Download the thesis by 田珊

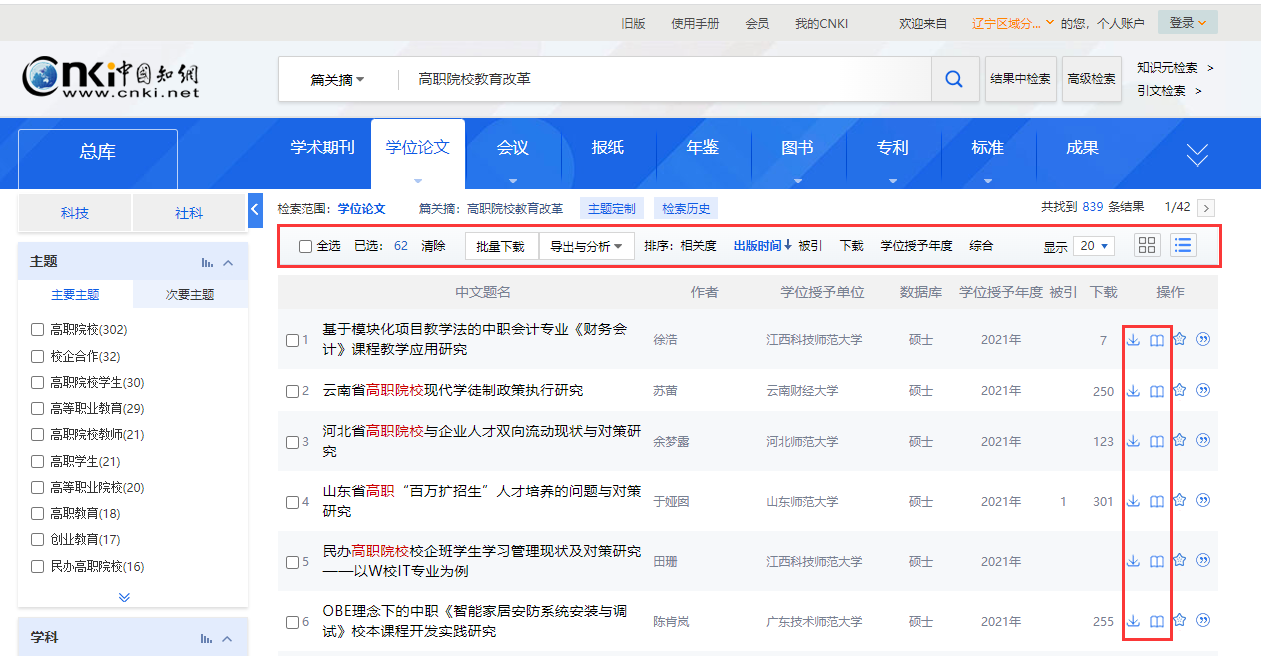1133,561
